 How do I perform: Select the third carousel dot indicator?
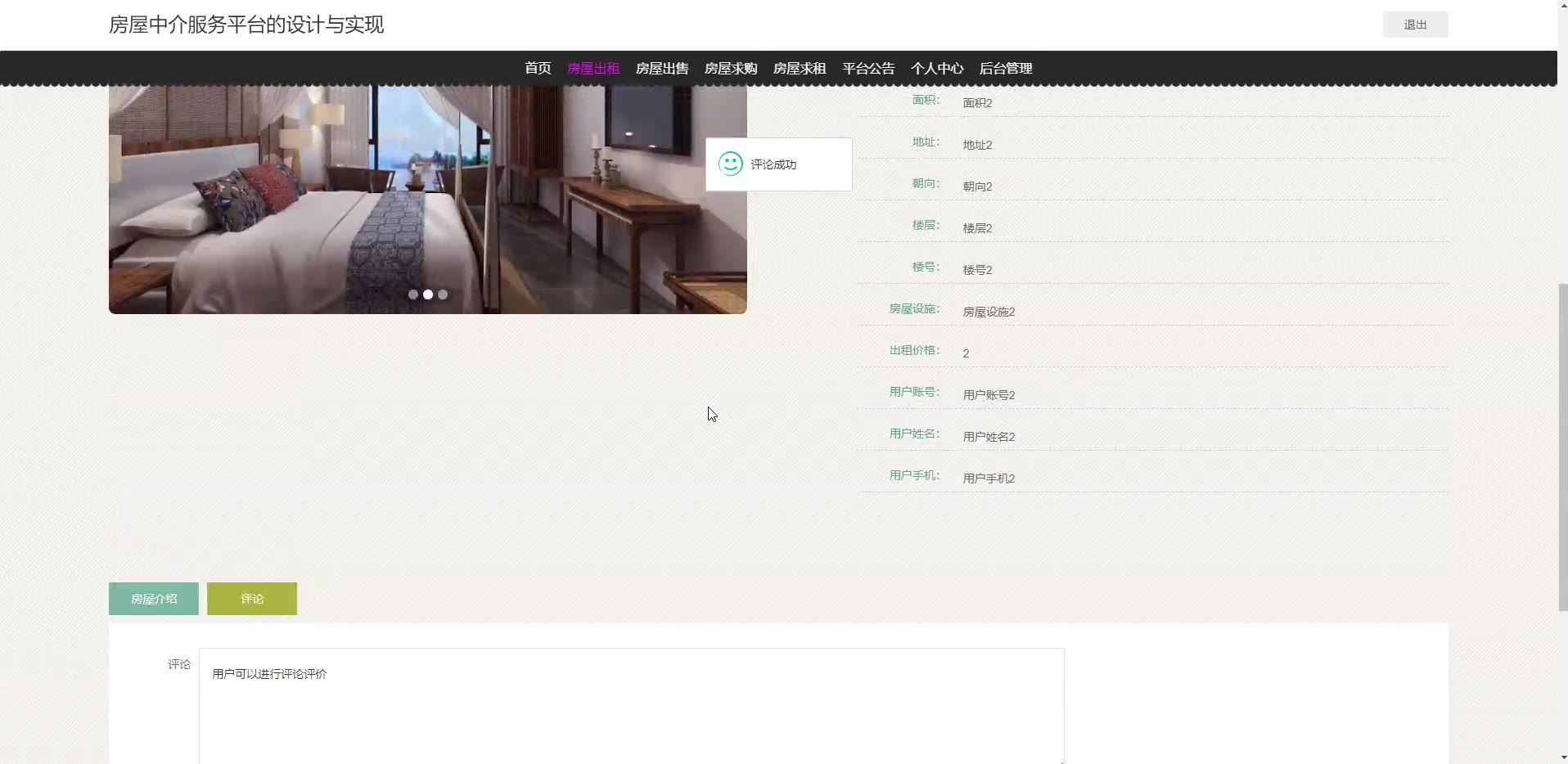pos(443,294)
